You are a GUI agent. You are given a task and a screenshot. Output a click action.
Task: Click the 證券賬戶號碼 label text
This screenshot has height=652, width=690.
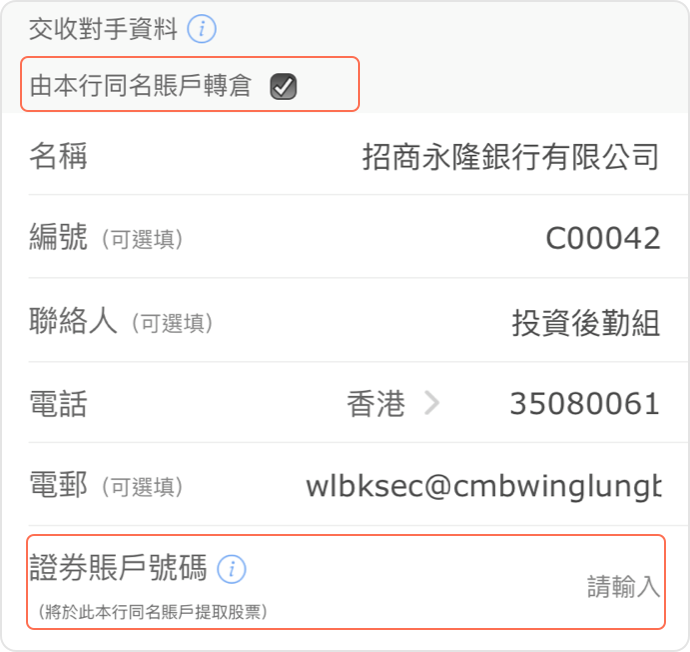click(118, 568)
